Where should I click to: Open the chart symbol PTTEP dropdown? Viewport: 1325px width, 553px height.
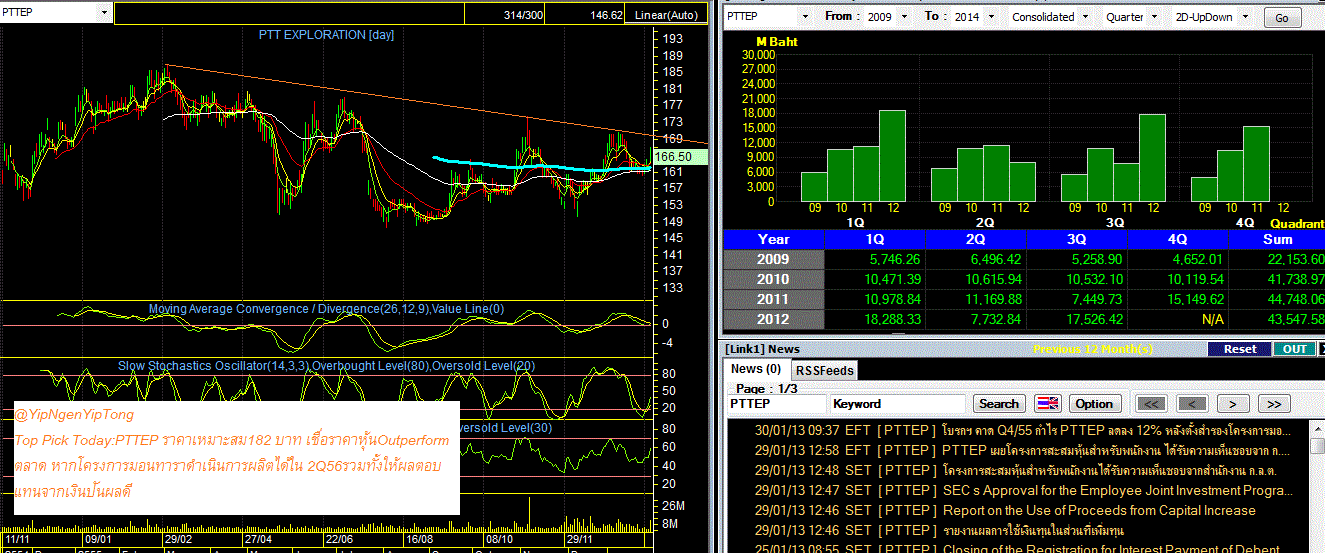(104, 13)
